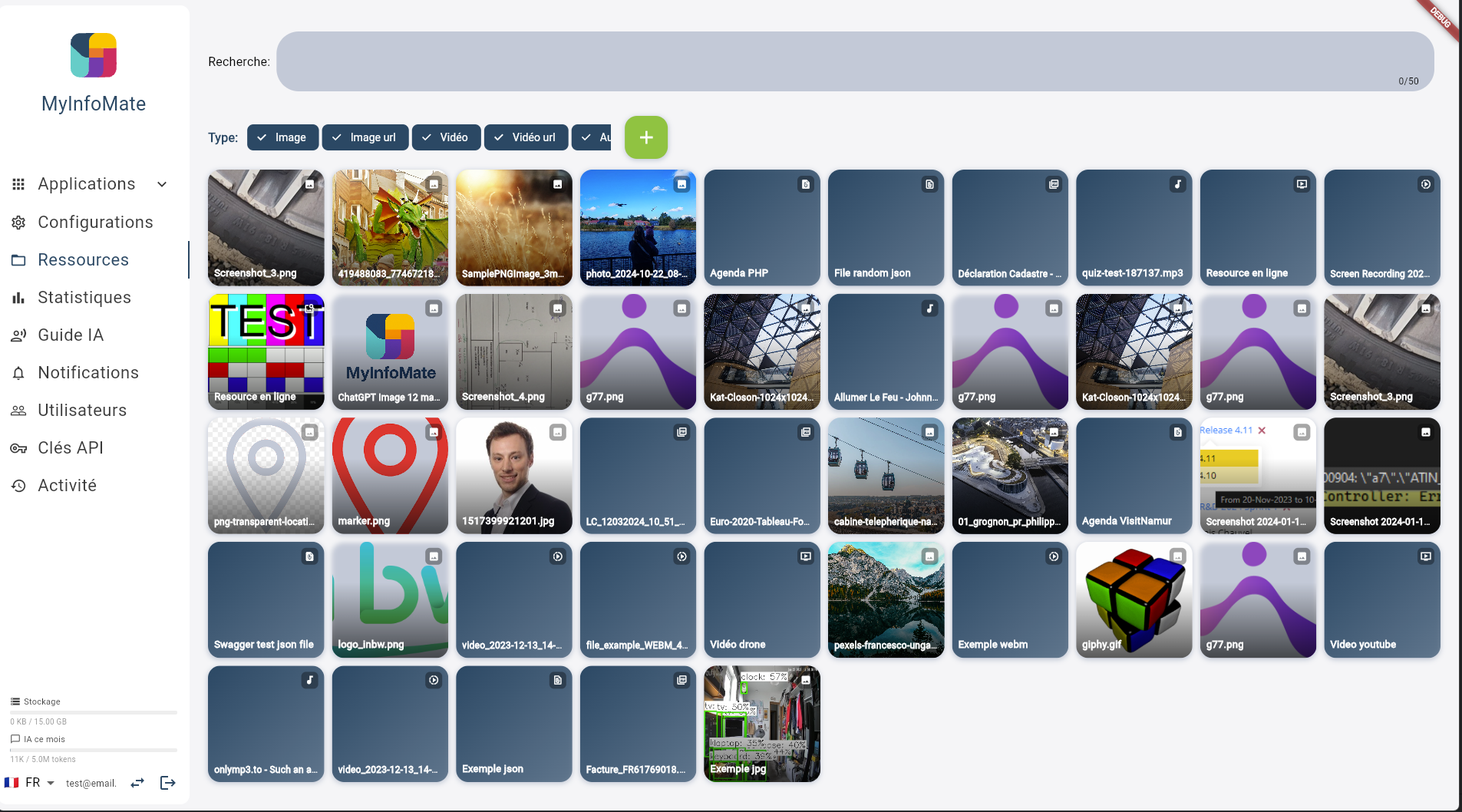Toggle the Image type filter
Viewport: 1462px width, 812px height.
coord(282,137)
